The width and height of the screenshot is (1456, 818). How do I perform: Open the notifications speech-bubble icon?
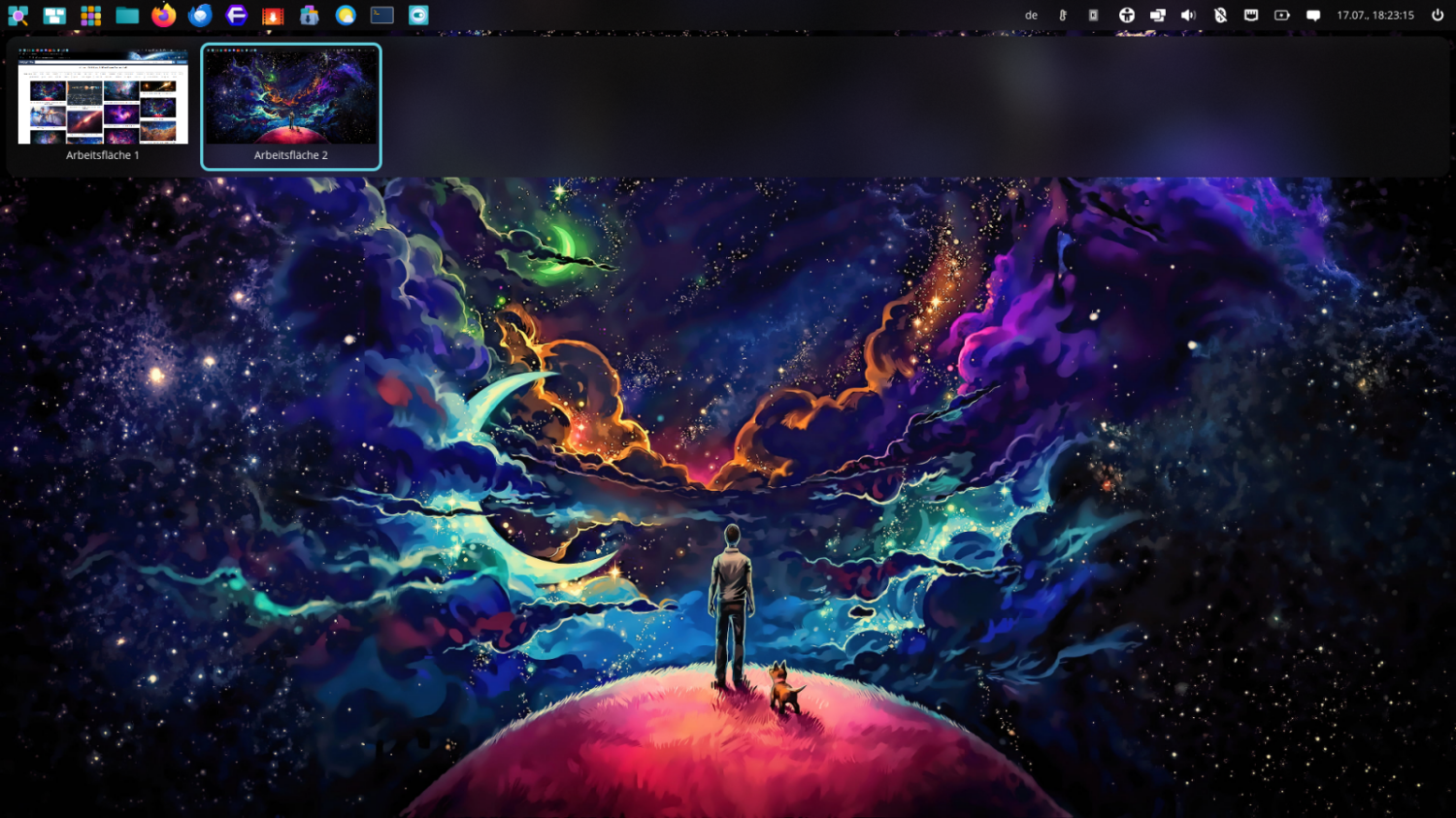pyautogui.click(x=1313, y=16)
